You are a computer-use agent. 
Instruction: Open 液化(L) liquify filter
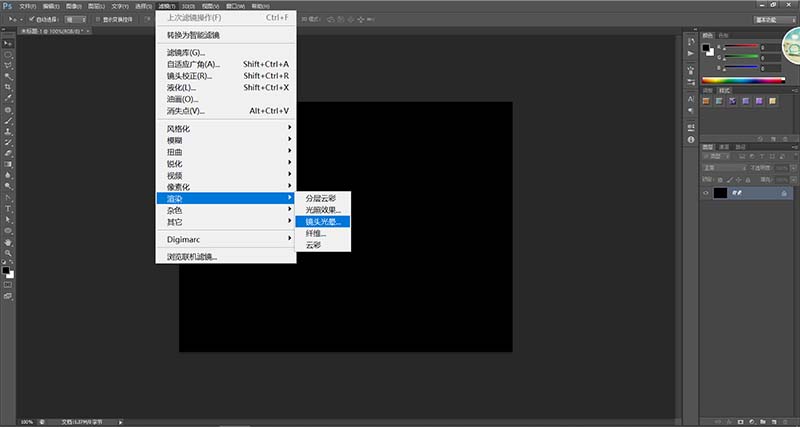point(226,87)
